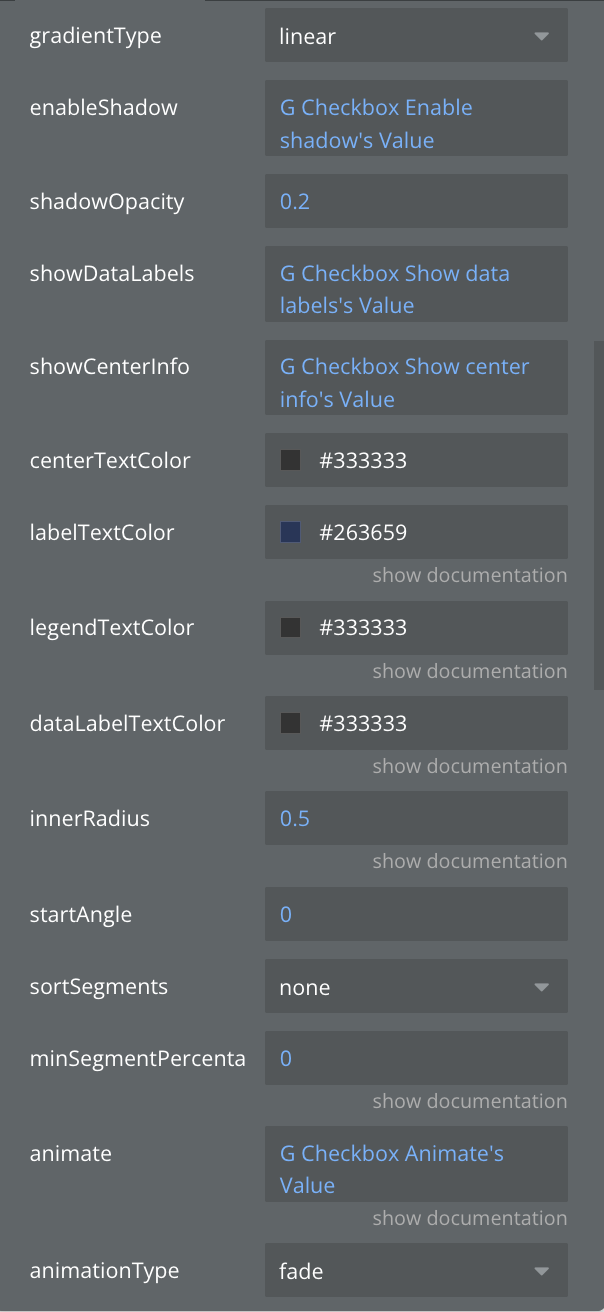The image size is (604, 1312).
Task: Show documentation for labelTextColor
Action: (x=469, y=575)
